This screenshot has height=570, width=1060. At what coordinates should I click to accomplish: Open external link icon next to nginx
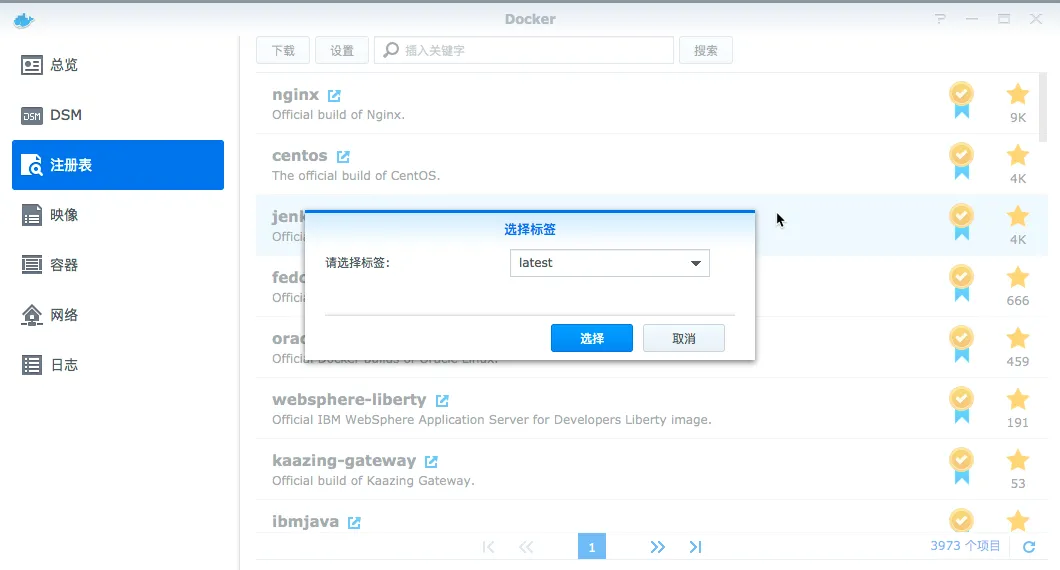point(334,96)
